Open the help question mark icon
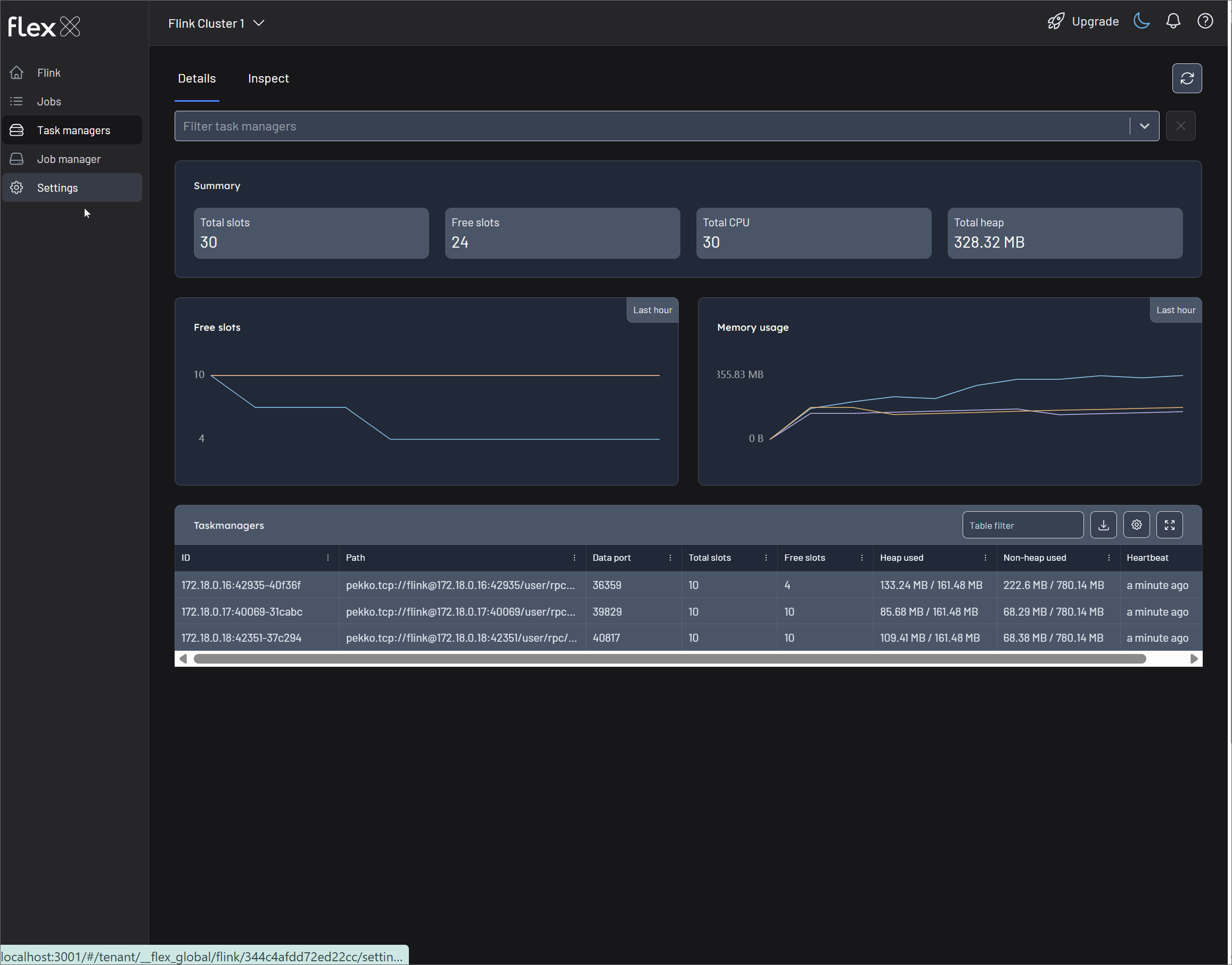The height and width of the screenshot is (965, 1232). 1205,21
